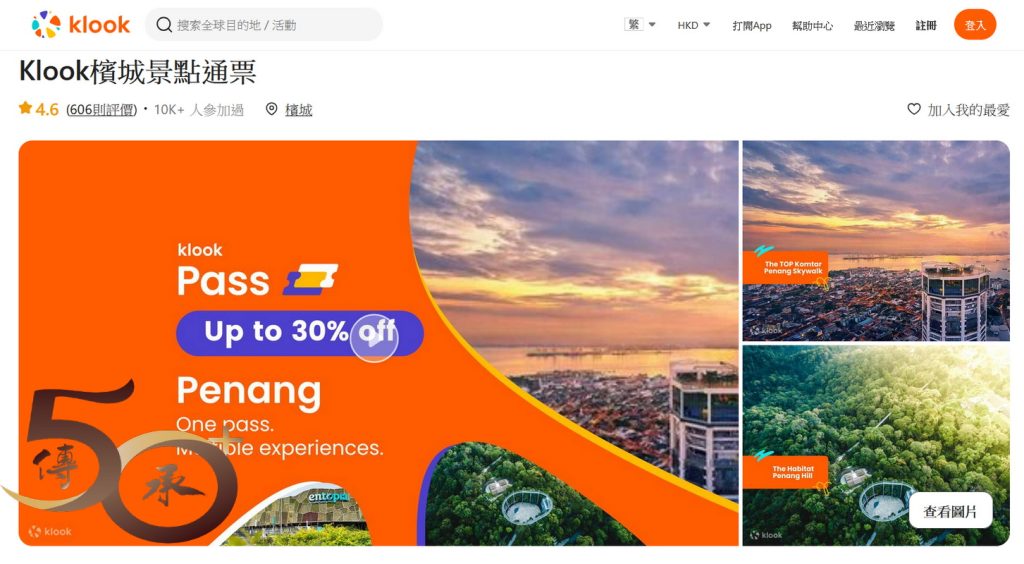Viewport: 1024px width, 564px height.
Task: Open the language dropdown 繁
Action: point(633,25)
